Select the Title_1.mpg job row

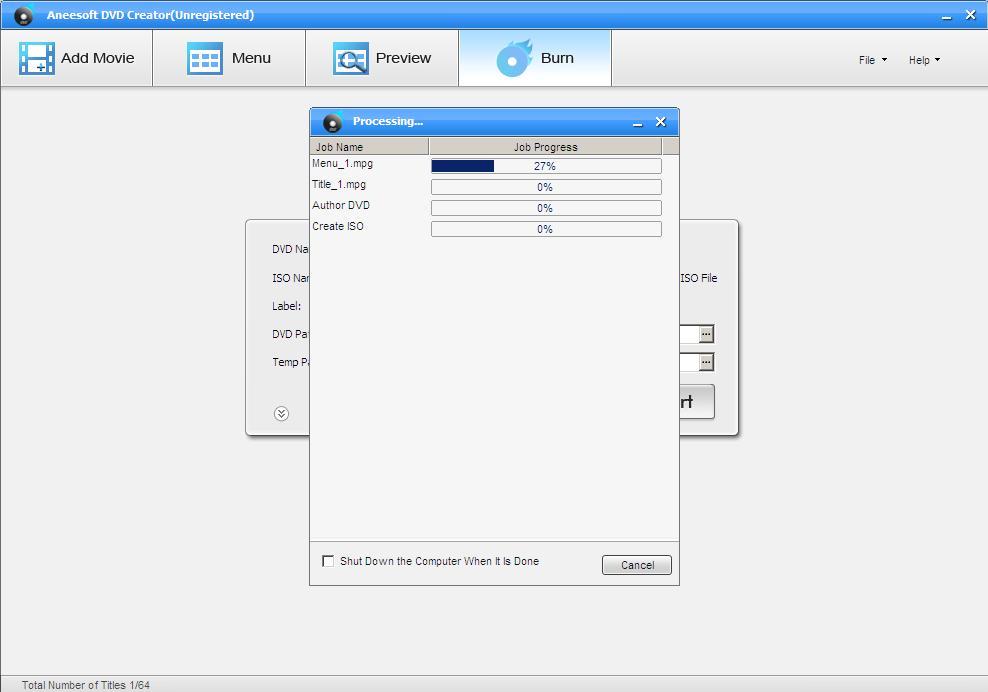[486, 186]
